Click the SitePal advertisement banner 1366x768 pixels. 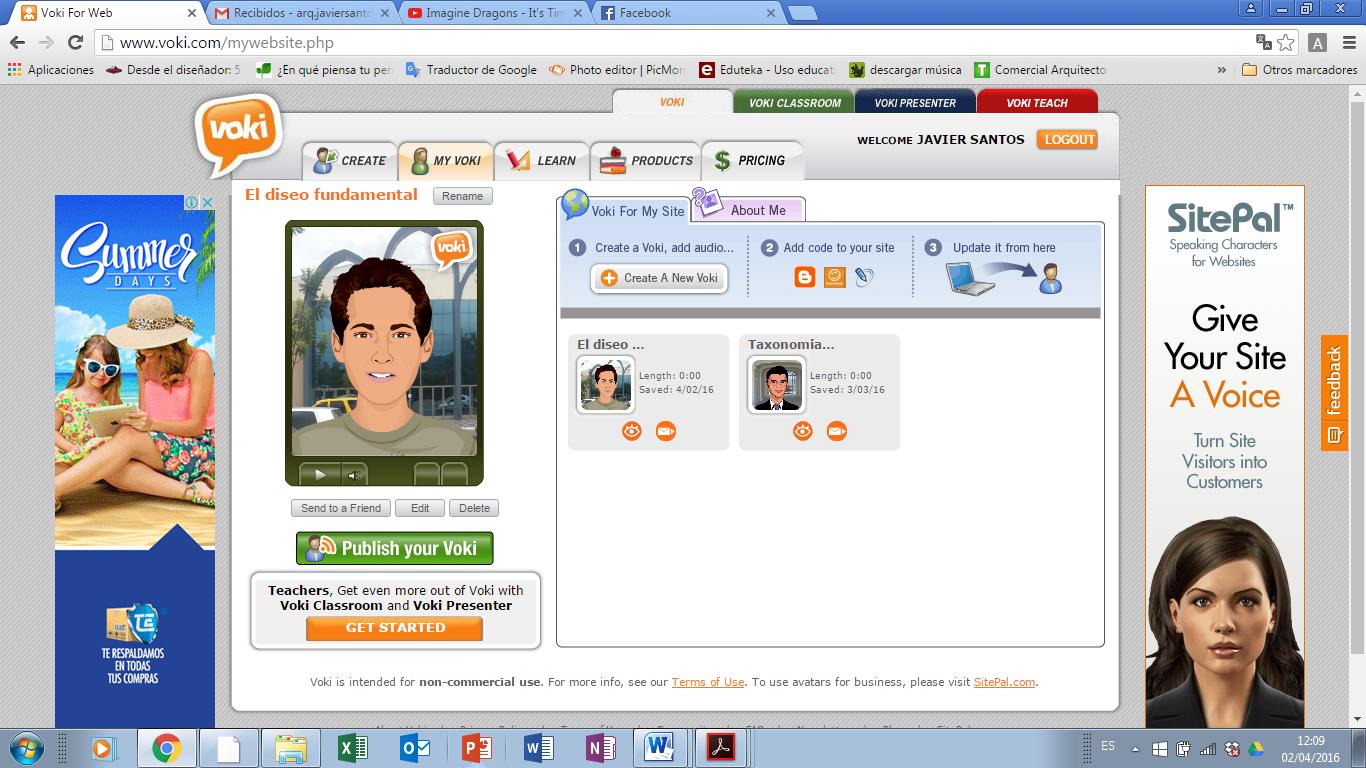(1225, 456)
